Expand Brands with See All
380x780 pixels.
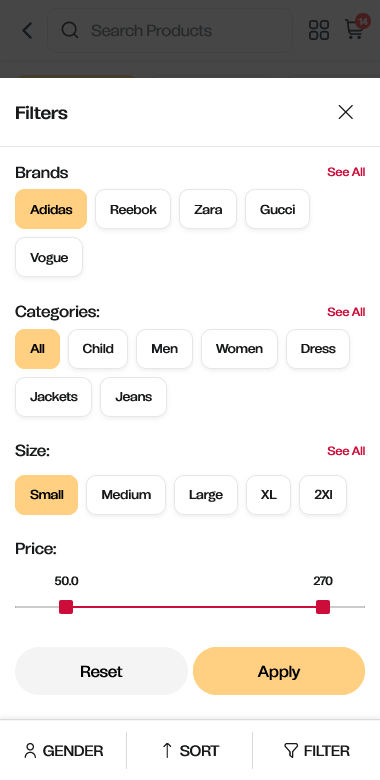[346, 172]
